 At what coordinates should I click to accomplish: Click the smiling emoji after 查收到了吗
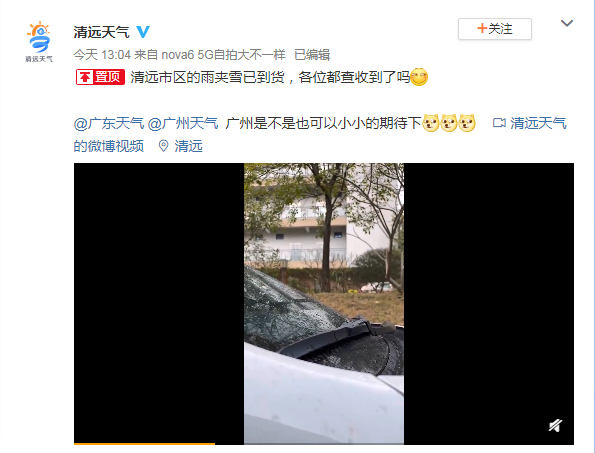coord(419,77)
